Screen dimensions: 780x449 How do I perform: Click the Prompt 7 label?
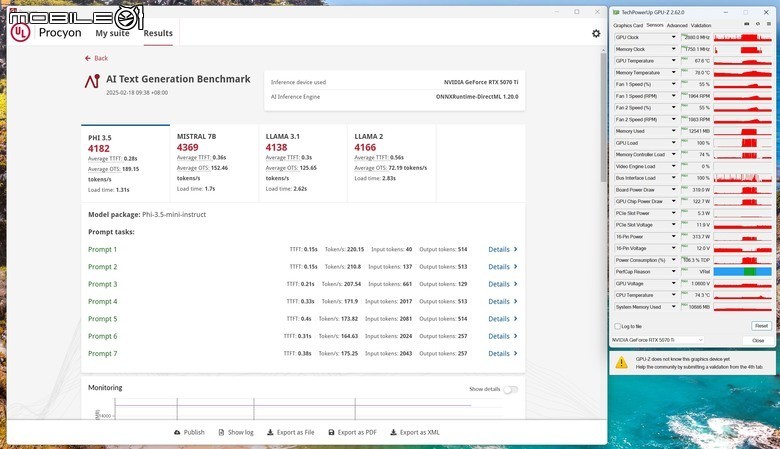coord(102,354)
